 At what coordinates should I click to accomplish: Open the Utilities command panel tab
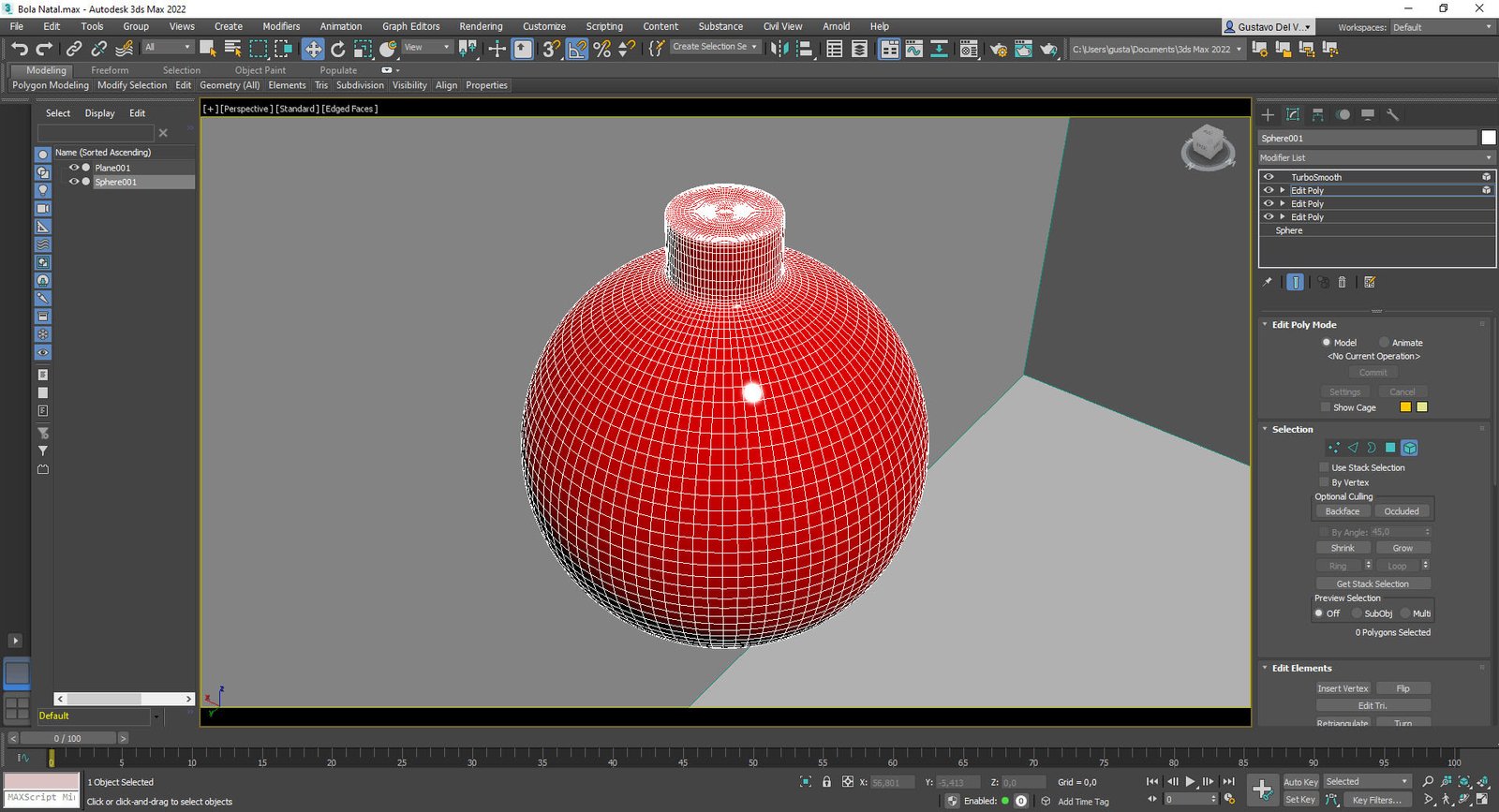1393,114
